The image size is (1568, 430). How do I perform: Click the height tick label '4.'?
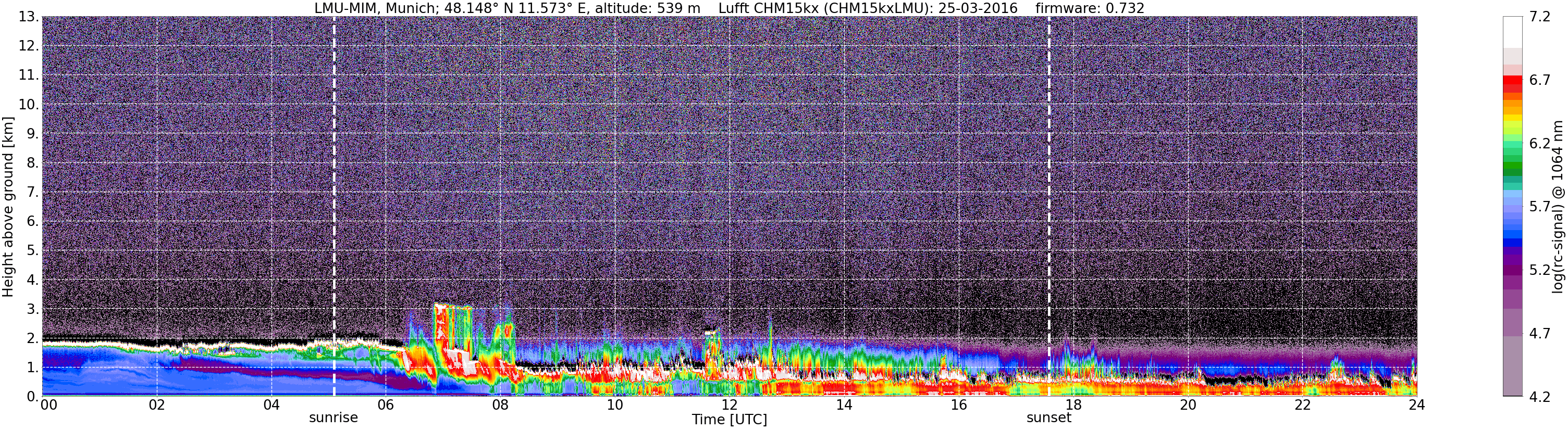[32, 280]
